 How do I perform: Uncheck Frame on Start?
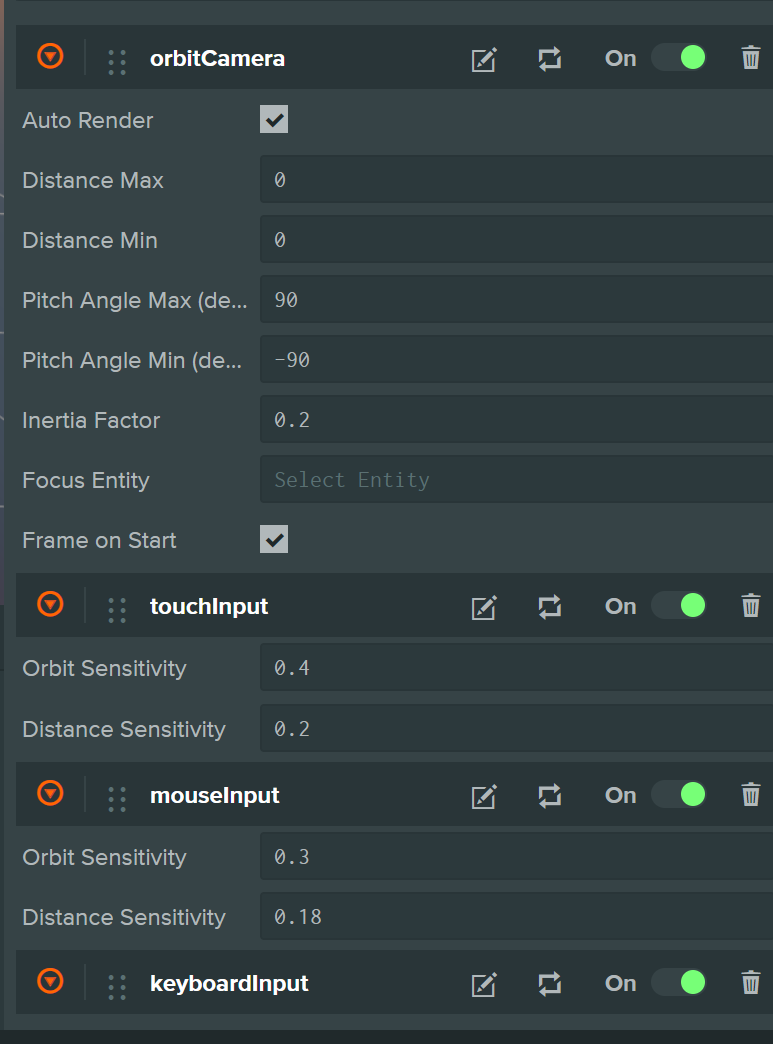tap(274, 540)
